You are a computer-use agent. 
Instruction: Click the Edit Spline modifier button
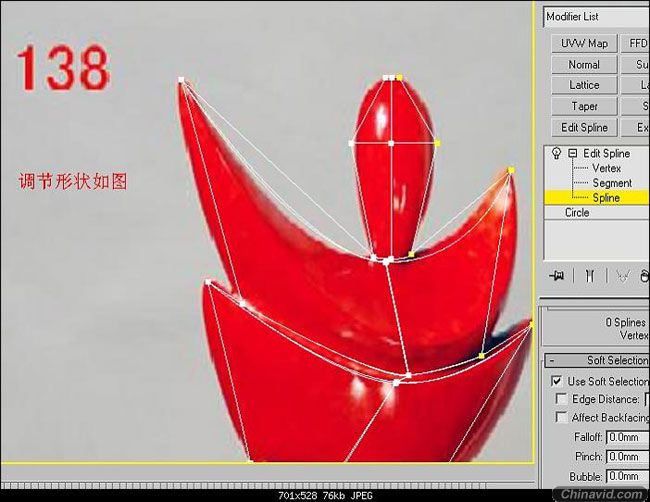click(584, 128)
